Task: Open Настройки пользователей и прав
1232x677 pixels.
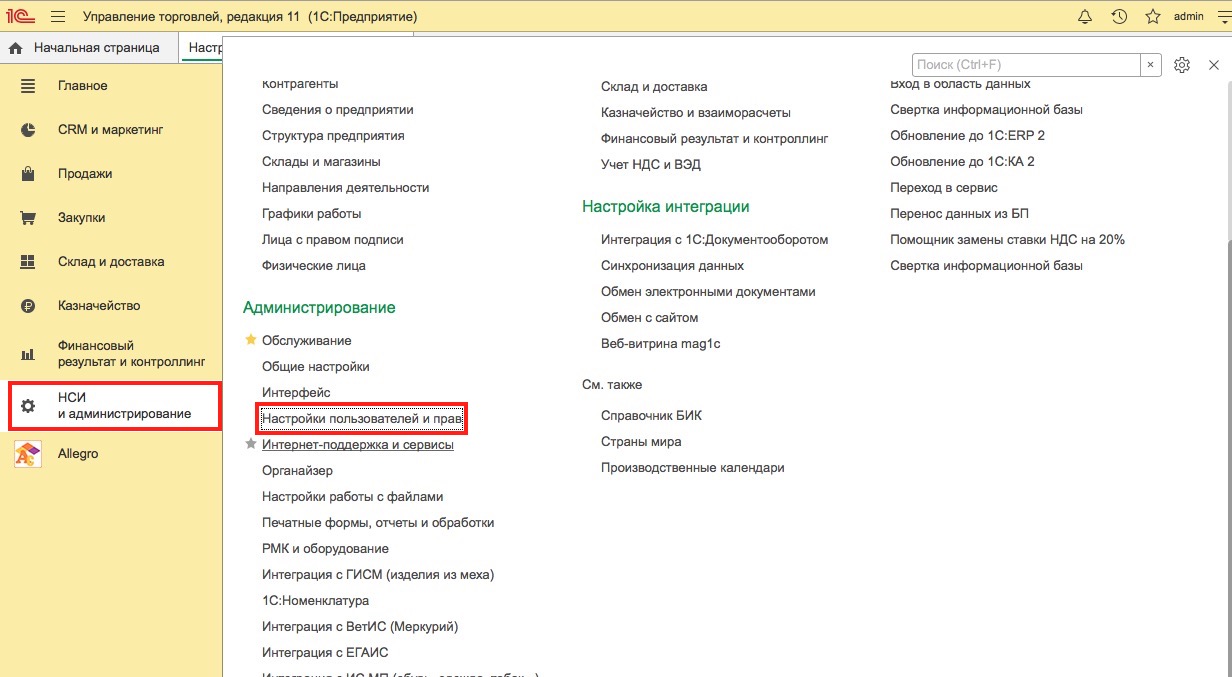Action: [362, 419]
